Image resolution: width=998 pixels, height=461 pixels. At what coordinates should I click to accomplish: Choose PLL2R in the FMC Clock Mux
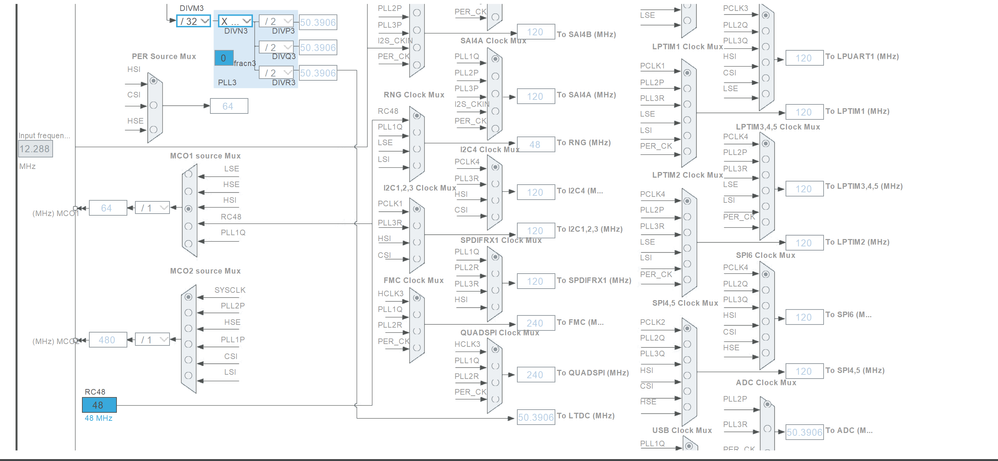pyautogui.click(x=416, y=329)
